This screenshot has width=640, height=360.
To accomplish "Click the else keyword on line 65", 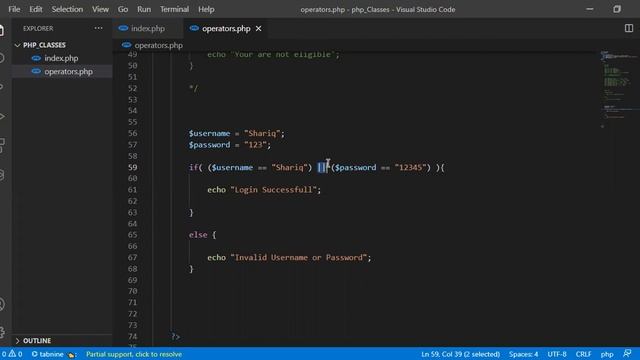I will click(198, 235).
